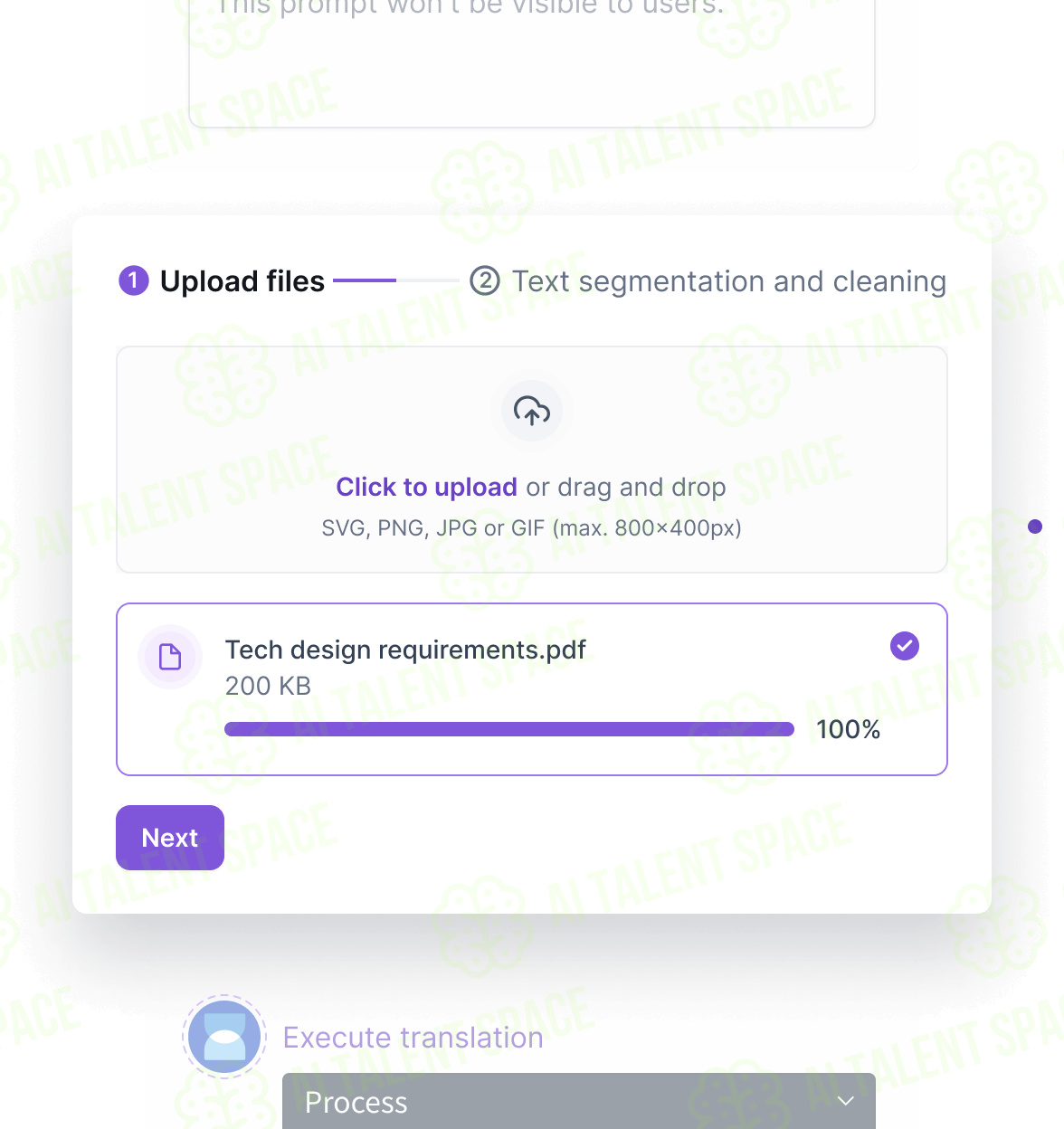1064x1129 pixels.
Task: Click the purple dot at right edge
Action: (x=1035, y=527)
